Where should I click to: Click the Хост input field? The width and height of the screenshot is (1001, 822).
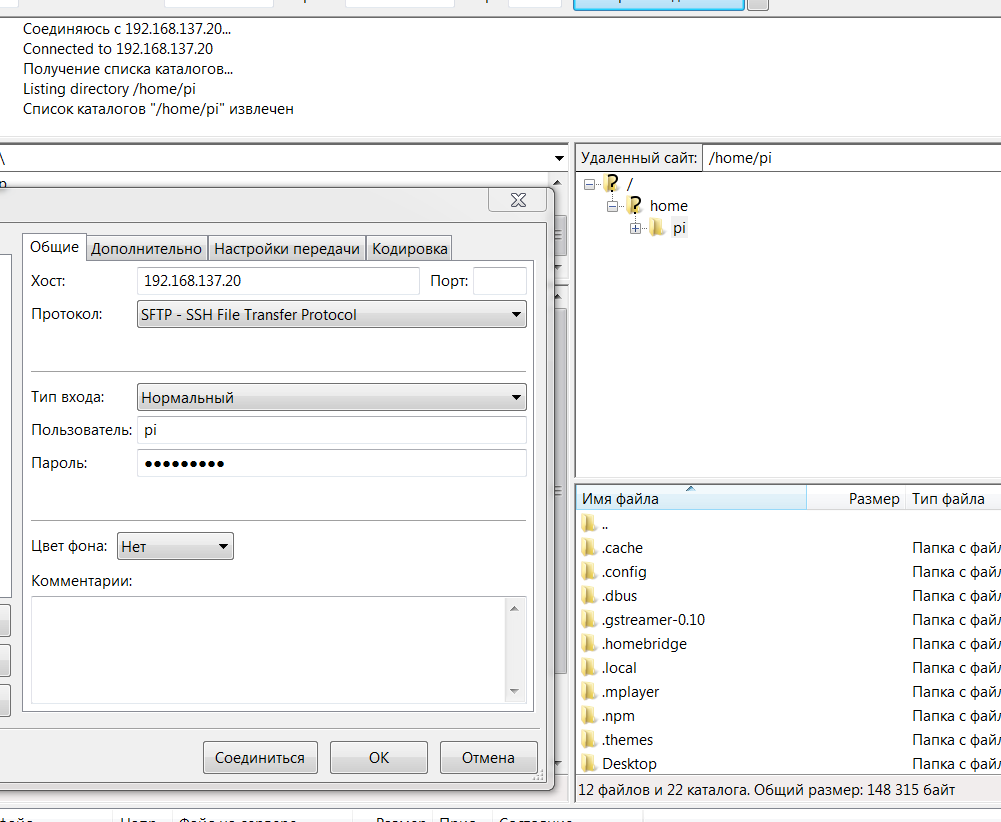click(278, 281)
